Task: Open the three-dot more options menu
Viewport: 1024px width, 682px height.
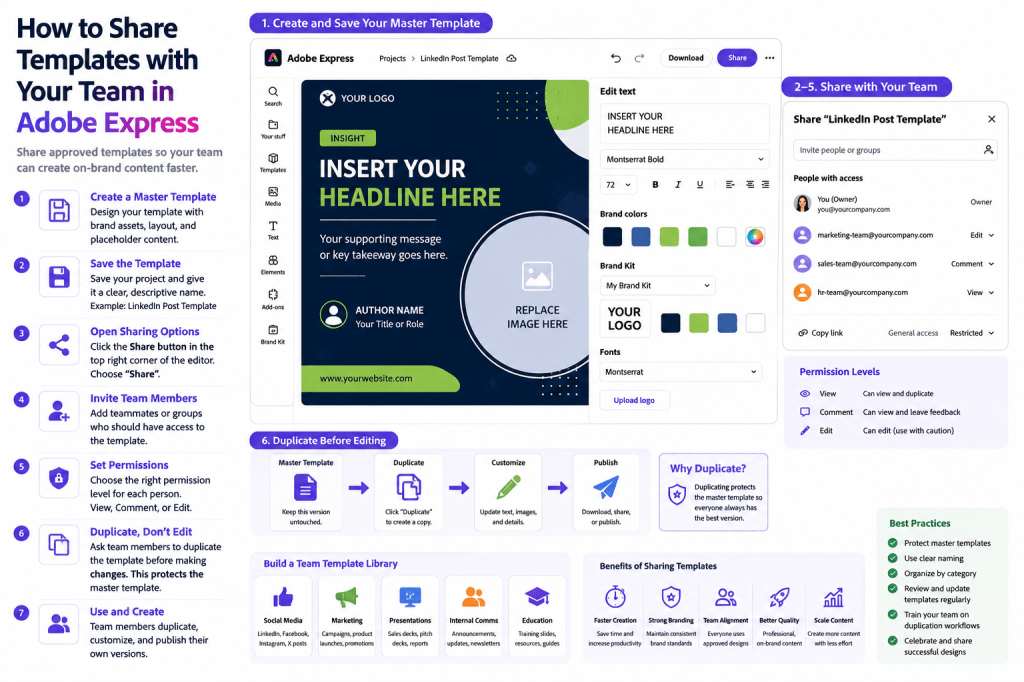Action: [770, 58]
